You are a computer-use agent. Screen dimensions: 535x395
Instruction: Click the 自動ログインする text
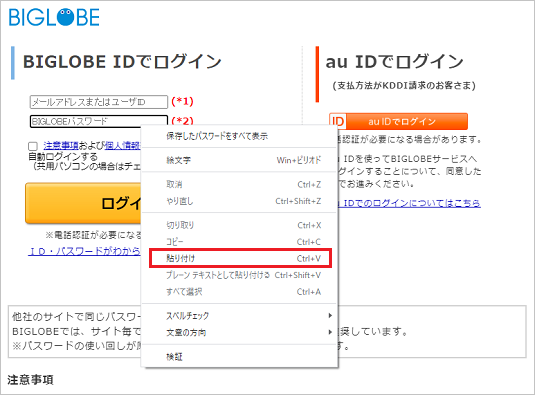click(x=63, y=157)
